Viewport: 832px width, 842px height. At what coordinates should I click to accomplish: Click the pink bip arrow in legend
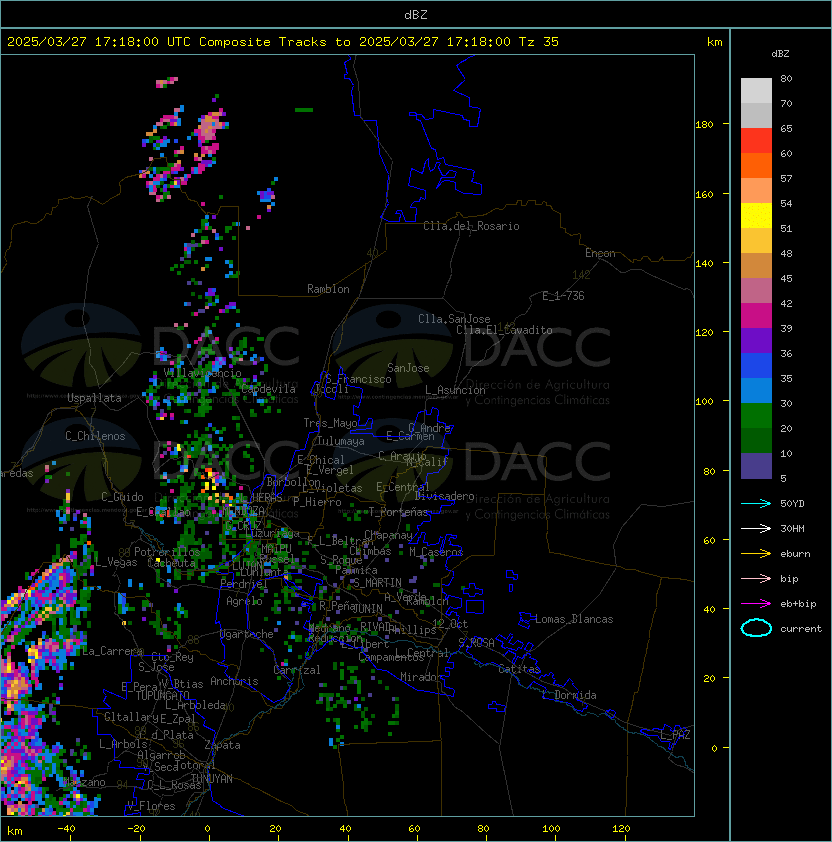coord(756,578)
